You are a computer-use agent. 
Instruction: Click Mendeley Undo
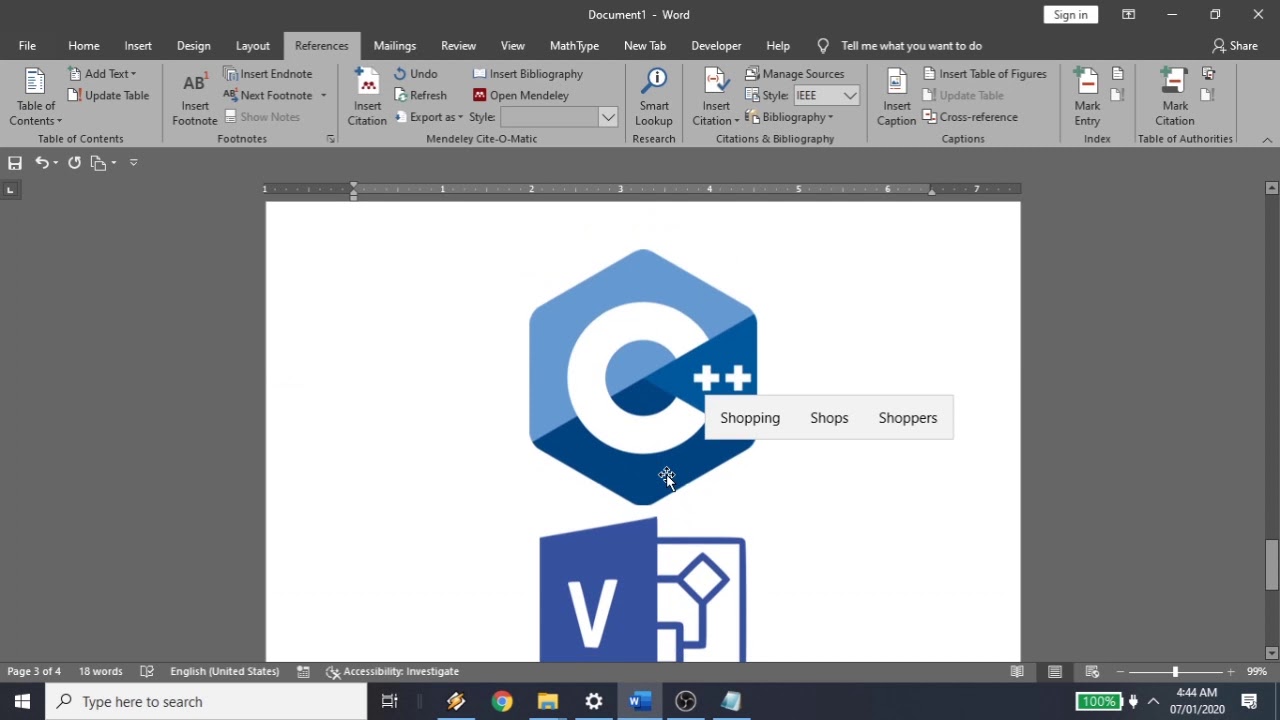click(x=416, y=74)
